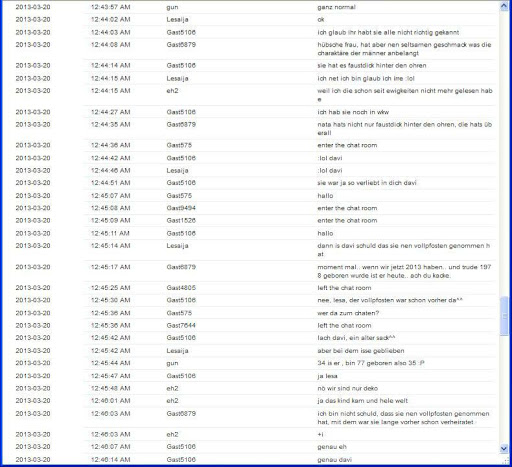The image size is (512, 467).
Task: Click 'genau eh' message by Gast5106
Action: pyautogui.click(x=332, y=447)
